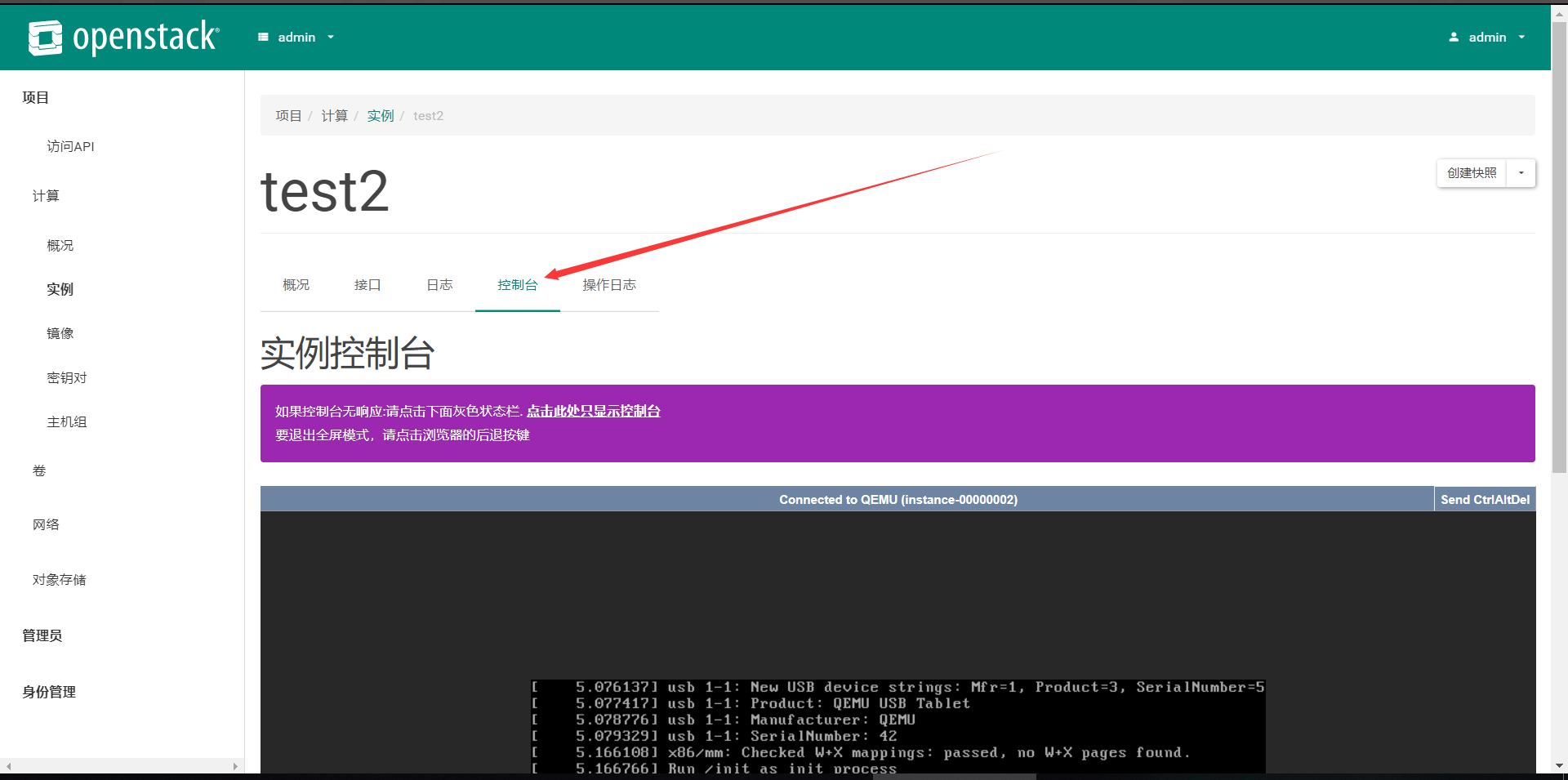This screenshot has width=1568, height=780.
Task: Click the OpenStack logo
Action: coord(123,38)
